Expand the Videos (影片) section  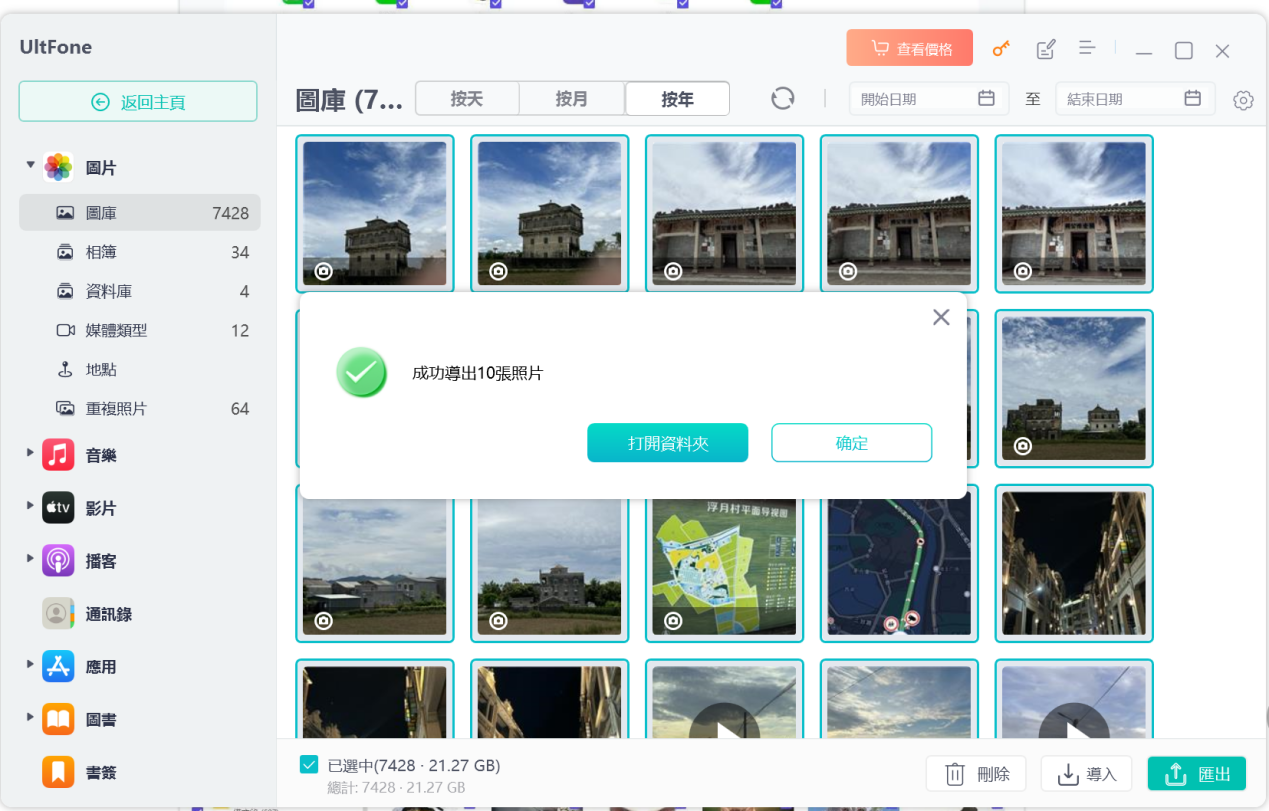click(29, 508)
